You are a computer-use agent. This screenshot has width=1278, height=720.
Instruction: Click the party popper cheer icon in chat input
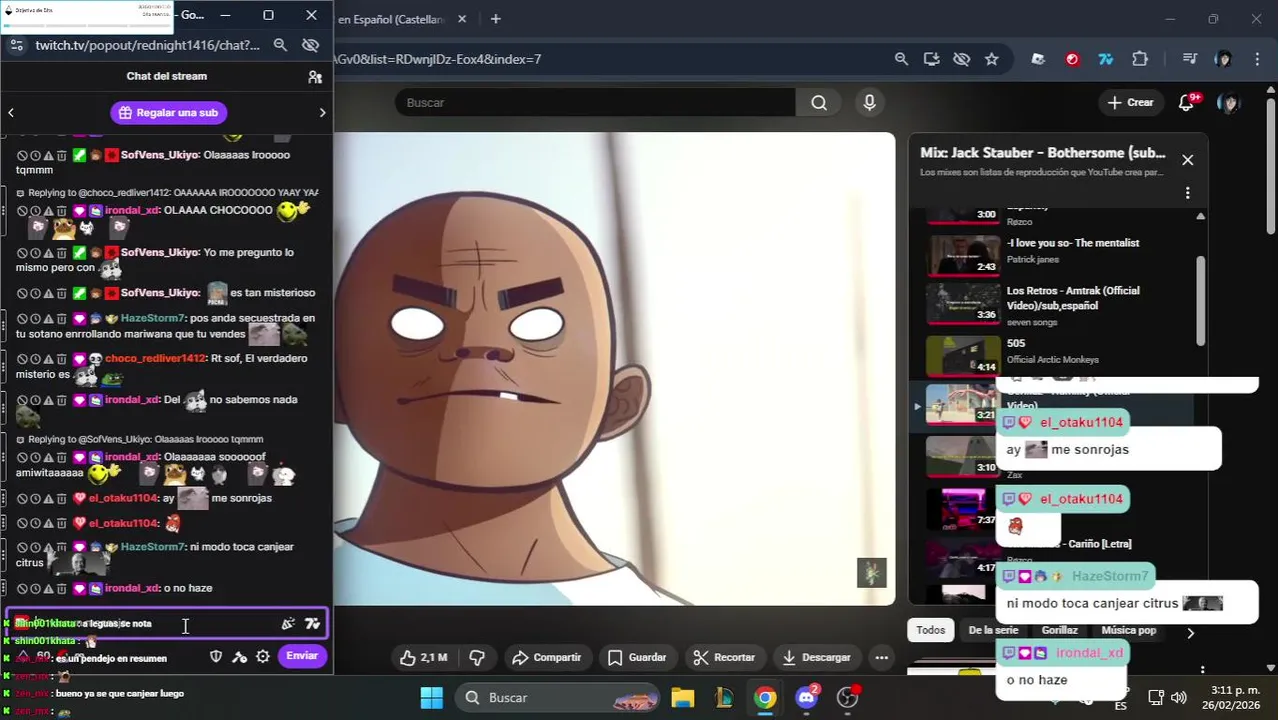[x=288, y=624]
